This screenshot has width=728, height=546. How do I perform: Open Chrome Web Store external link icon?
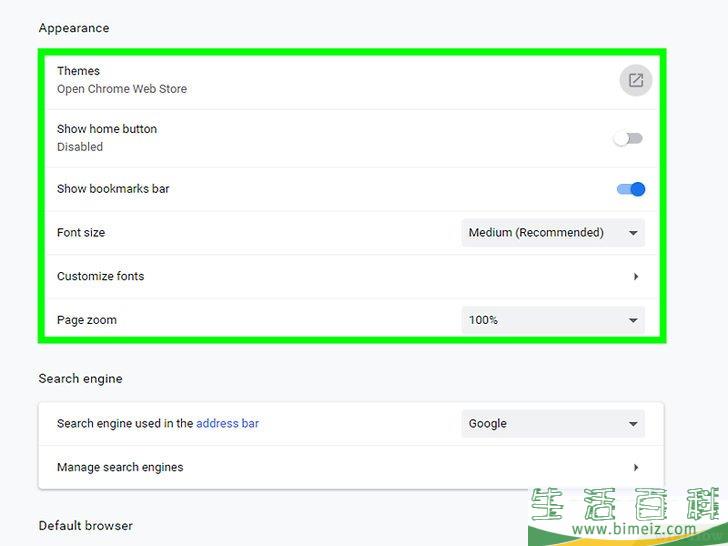[635, 80]
